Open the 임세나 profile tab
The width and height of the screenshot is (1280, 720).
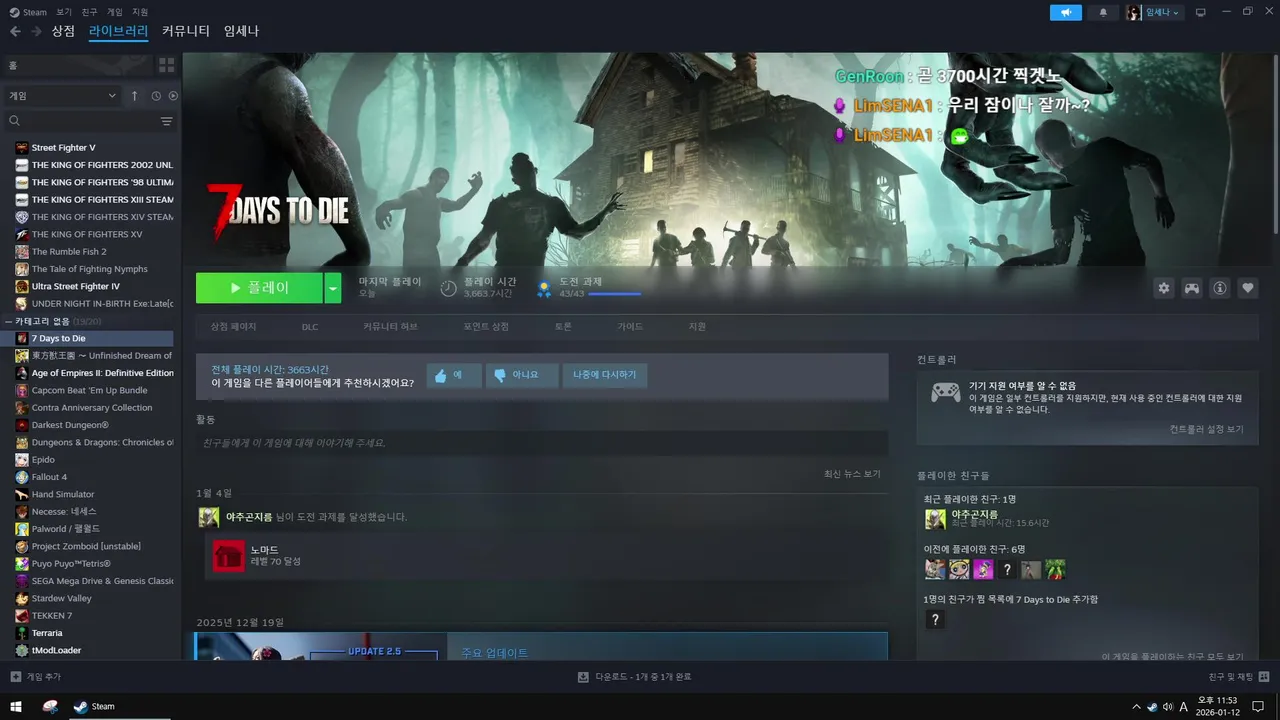(x=242, y=31)
